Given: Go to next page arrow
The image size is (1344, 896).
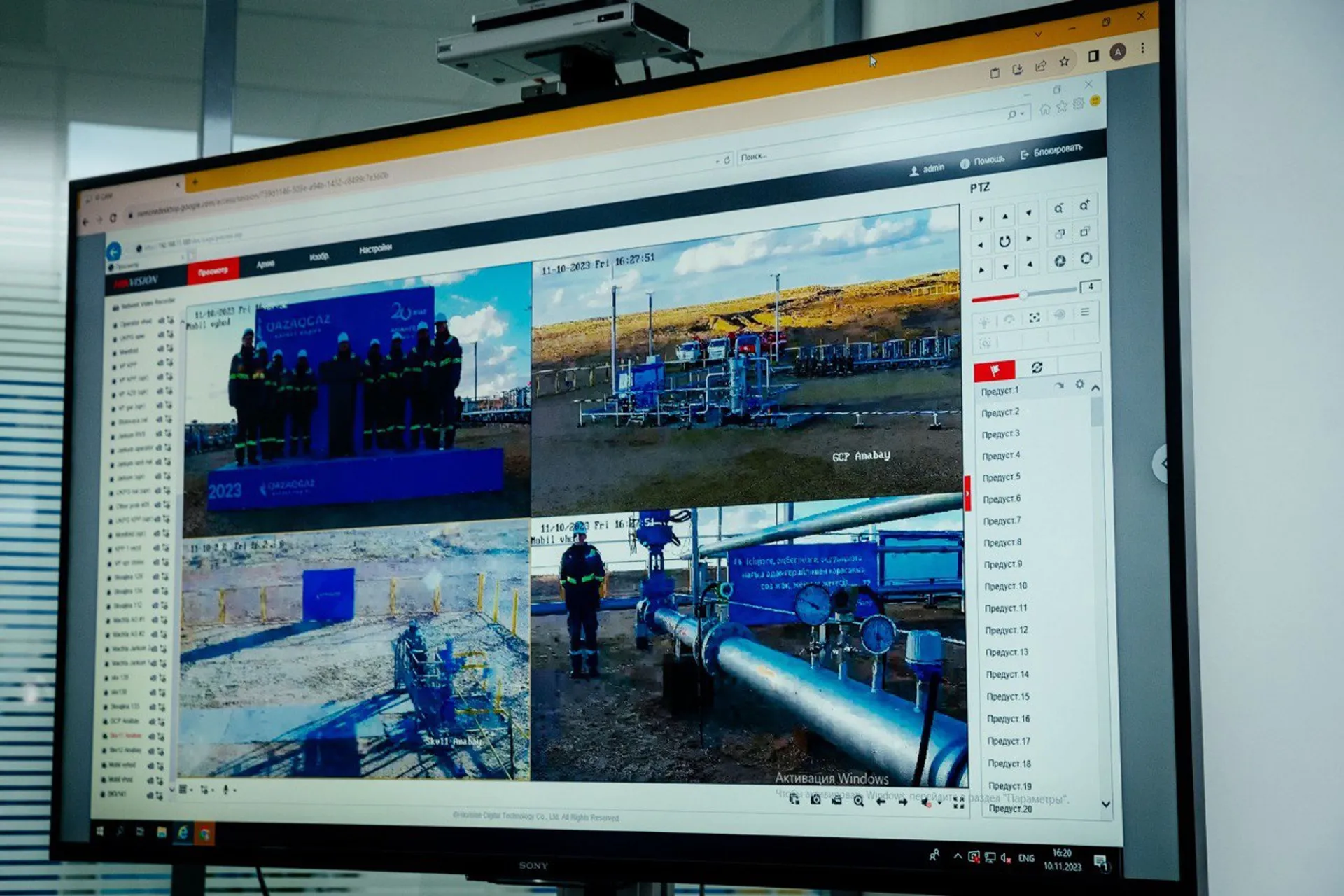Looking at the screenshot, I should (x=903, y=802).
